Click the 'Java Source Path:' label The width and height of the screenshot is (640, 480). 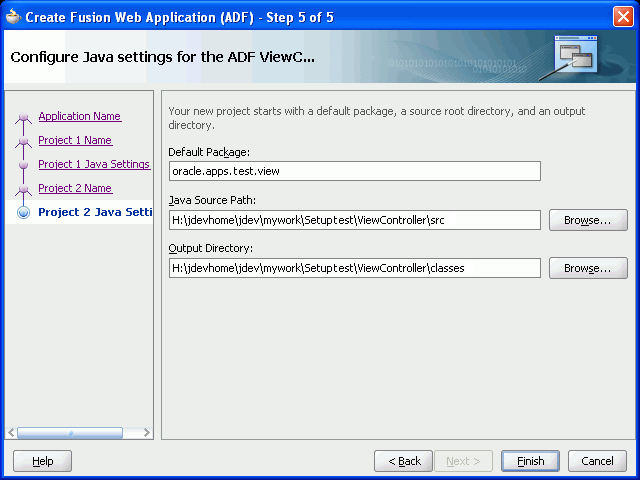pos(212,200)
